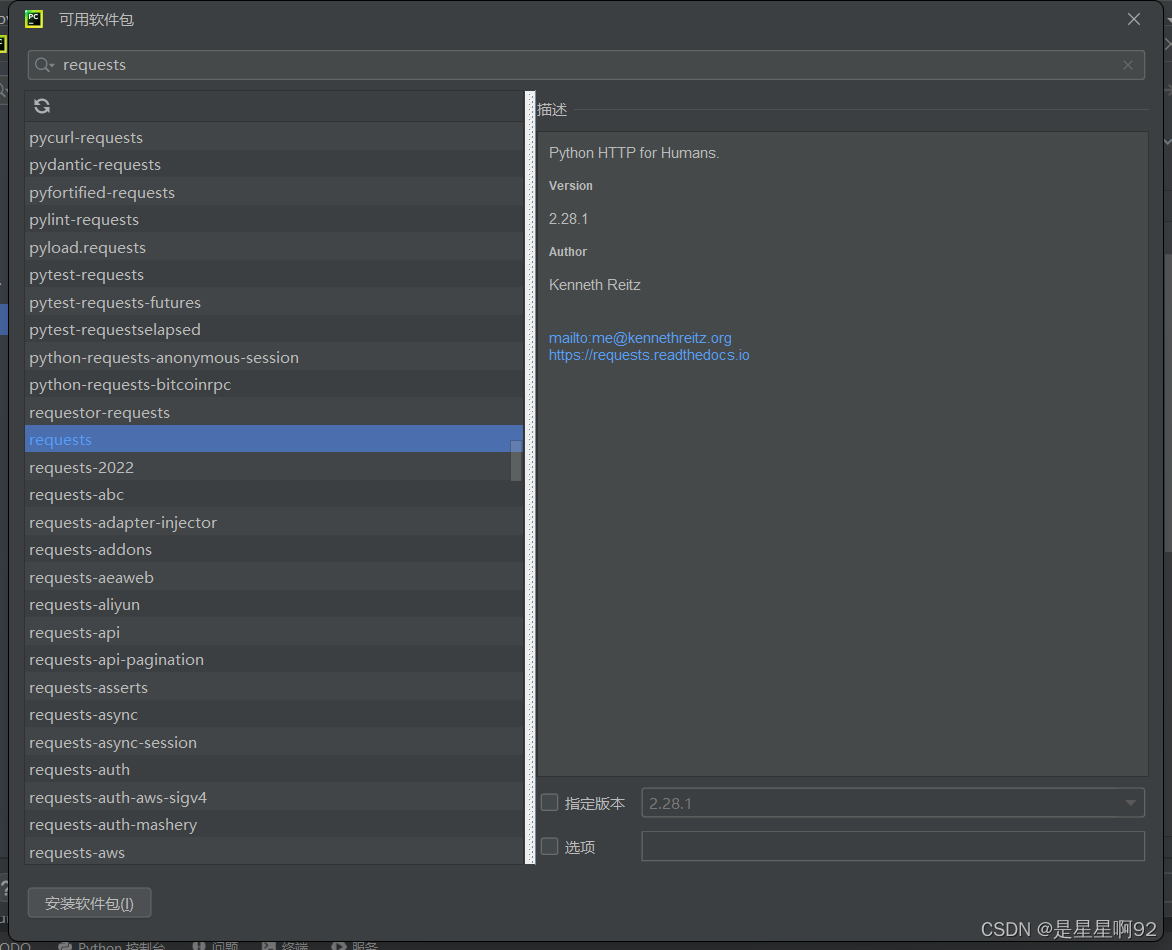Select the highlighted requests package
This screenshot has height=950, width=1172.
tap(274, 439)
